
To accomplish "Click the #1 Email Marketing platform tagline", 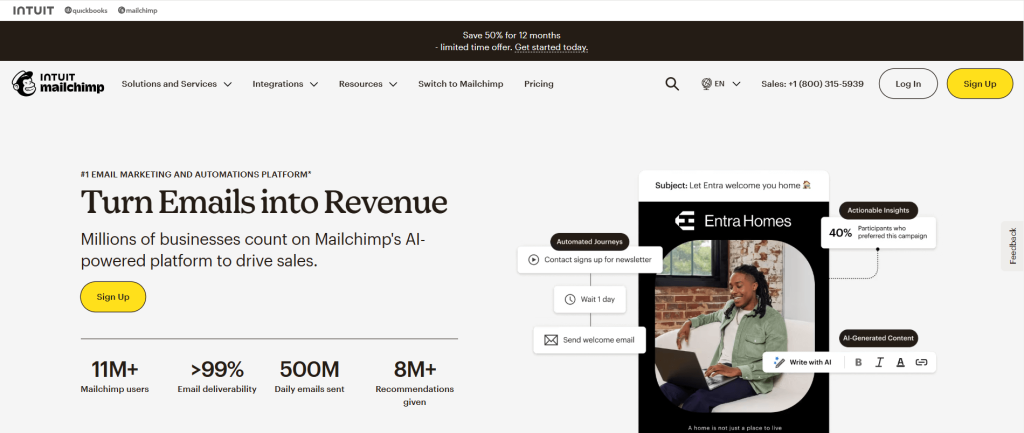I will 196,174.
